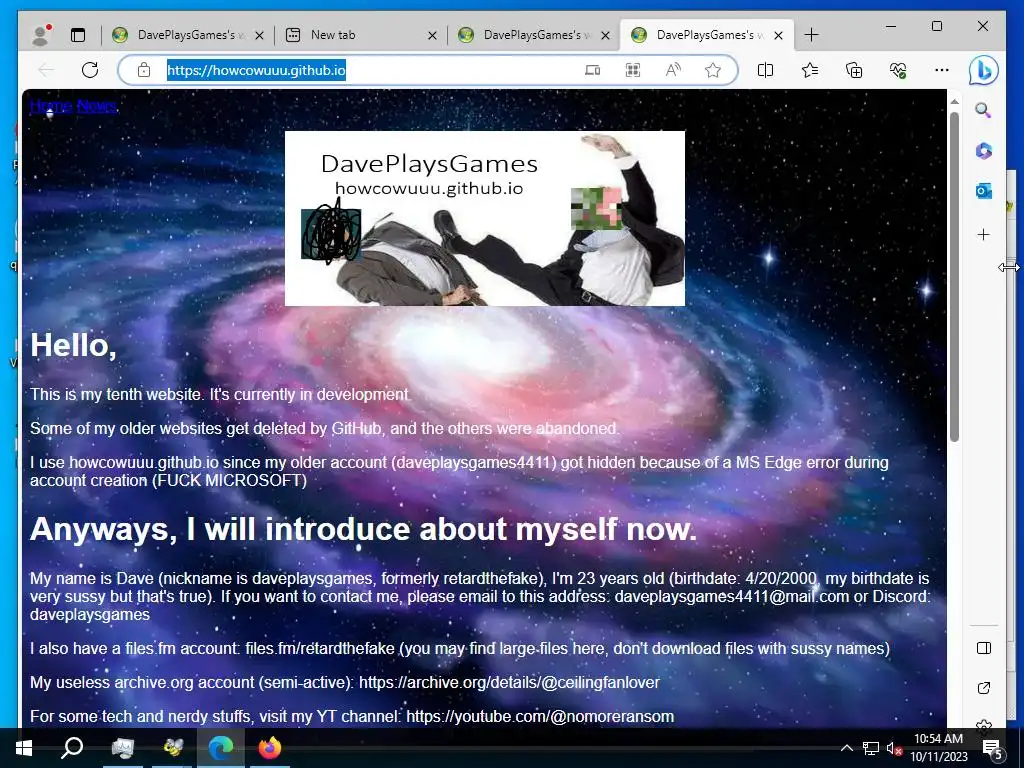
Task: Open the app available icon in address bar
Action: (592, 70)
